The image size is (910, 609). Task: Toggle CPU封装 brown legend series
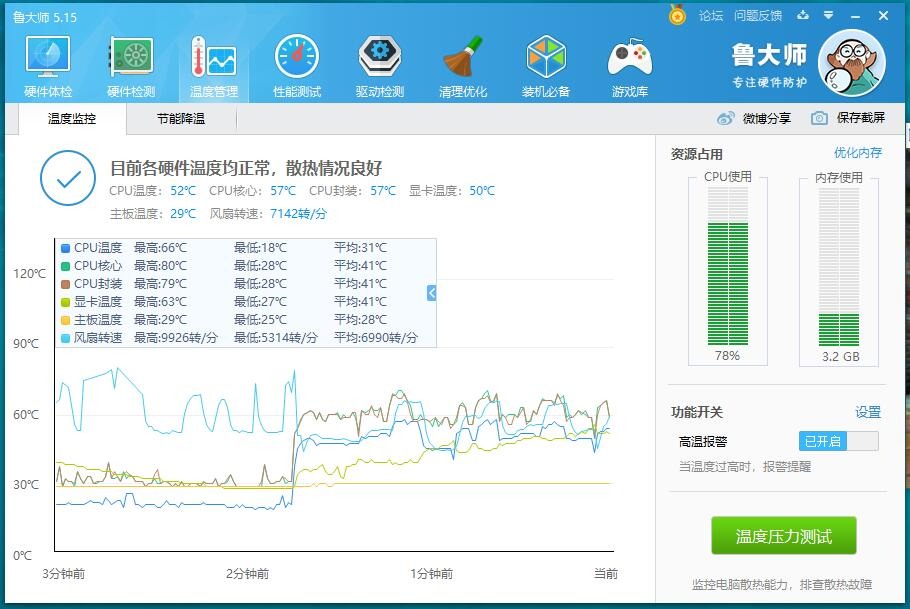66,284
